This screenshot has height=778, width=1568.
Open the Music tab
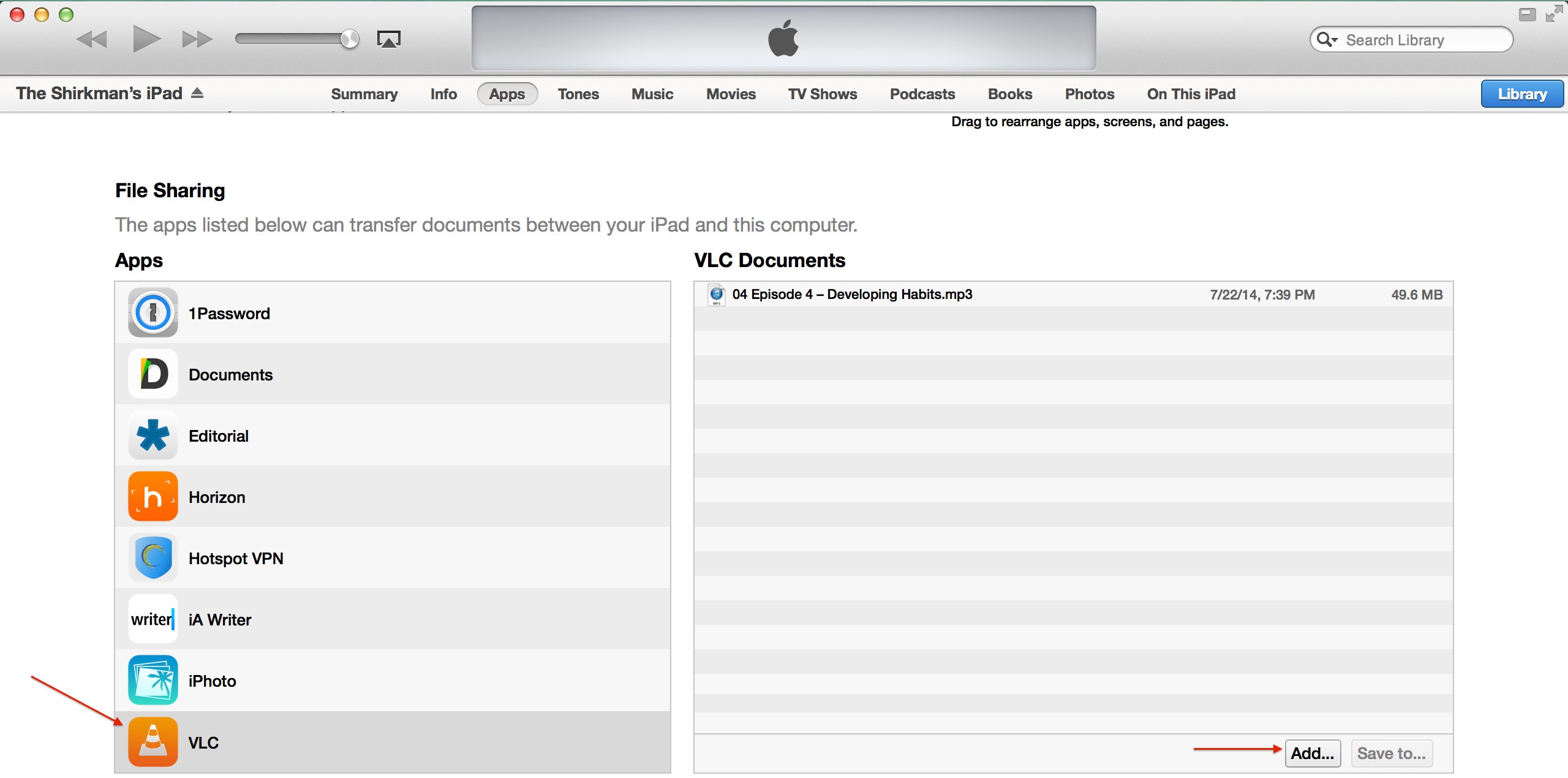click(x=652, y=94)
